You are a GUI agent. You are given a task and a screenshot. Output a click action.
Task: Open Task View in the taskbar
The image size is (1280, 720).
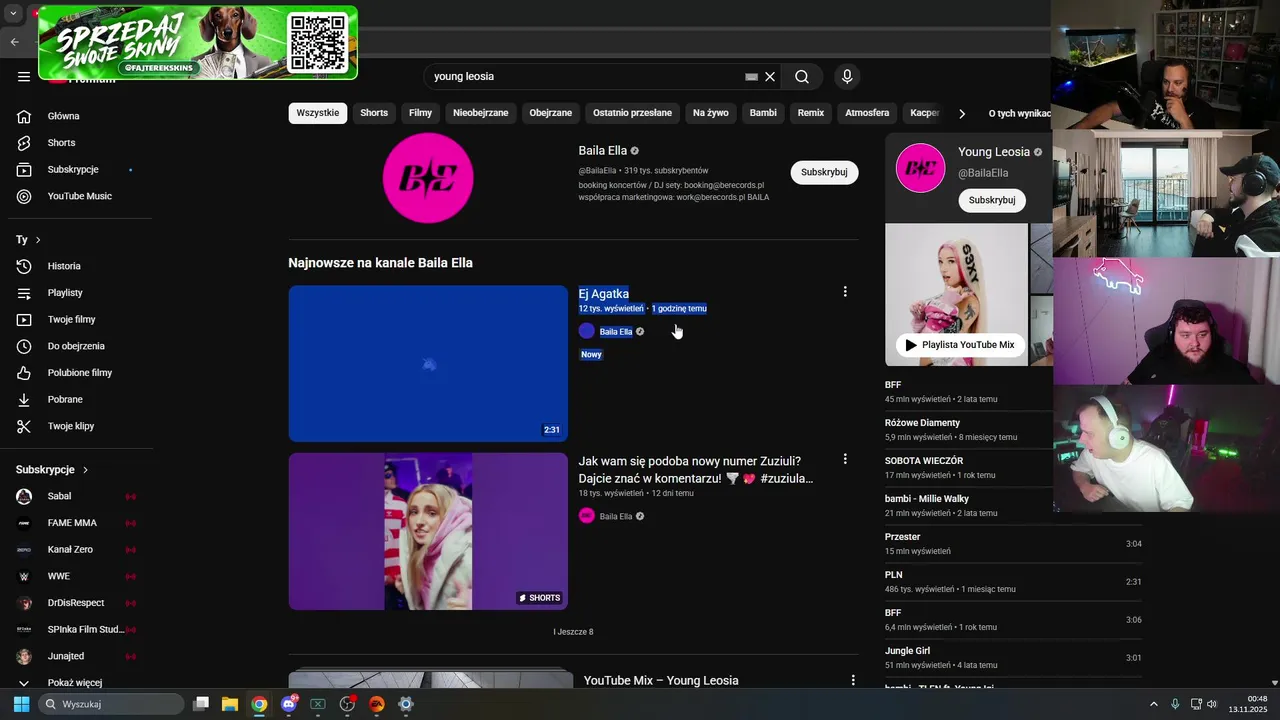201,704
